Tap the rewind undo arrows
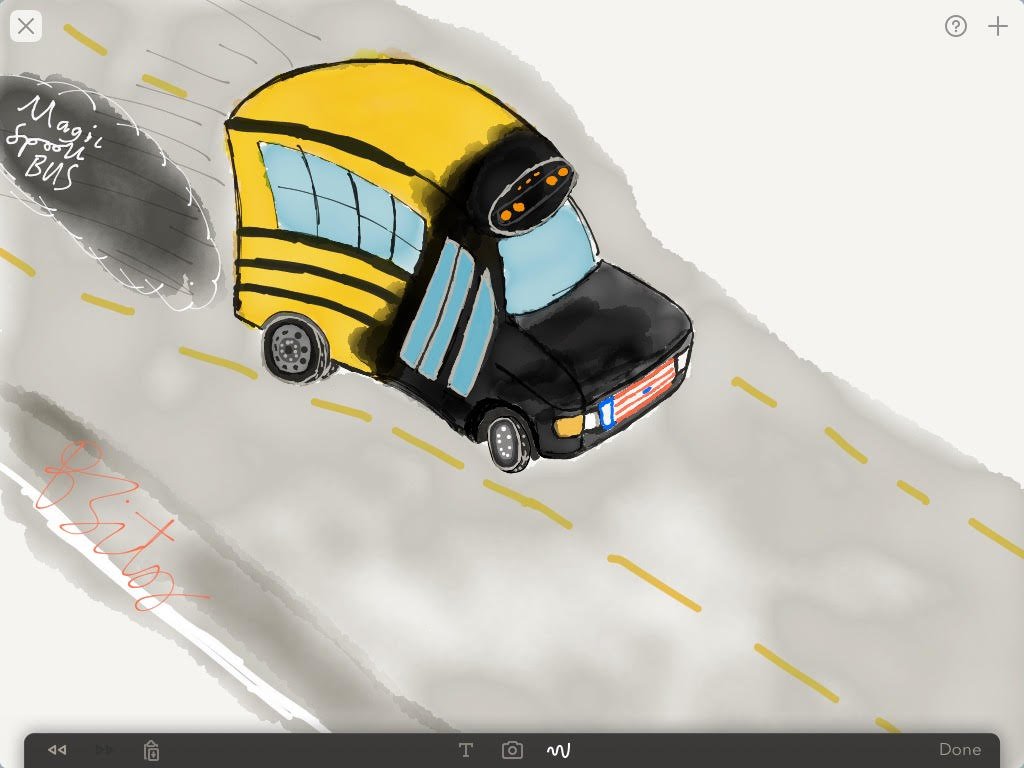Viewport: 1024px width, 768px height. pos(57,750)
